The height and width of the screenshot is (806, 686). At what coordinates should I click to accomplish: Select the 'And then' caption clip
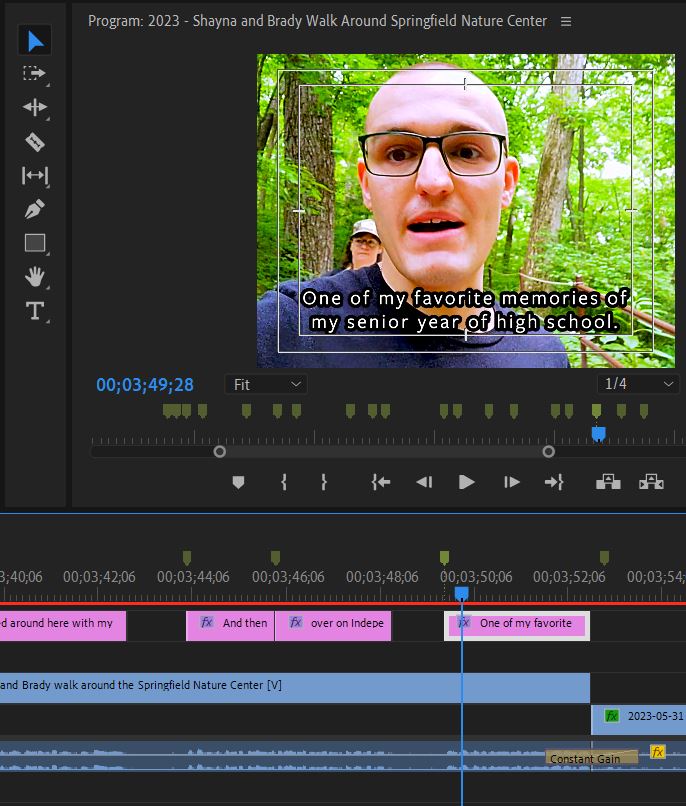coord(230,626)
